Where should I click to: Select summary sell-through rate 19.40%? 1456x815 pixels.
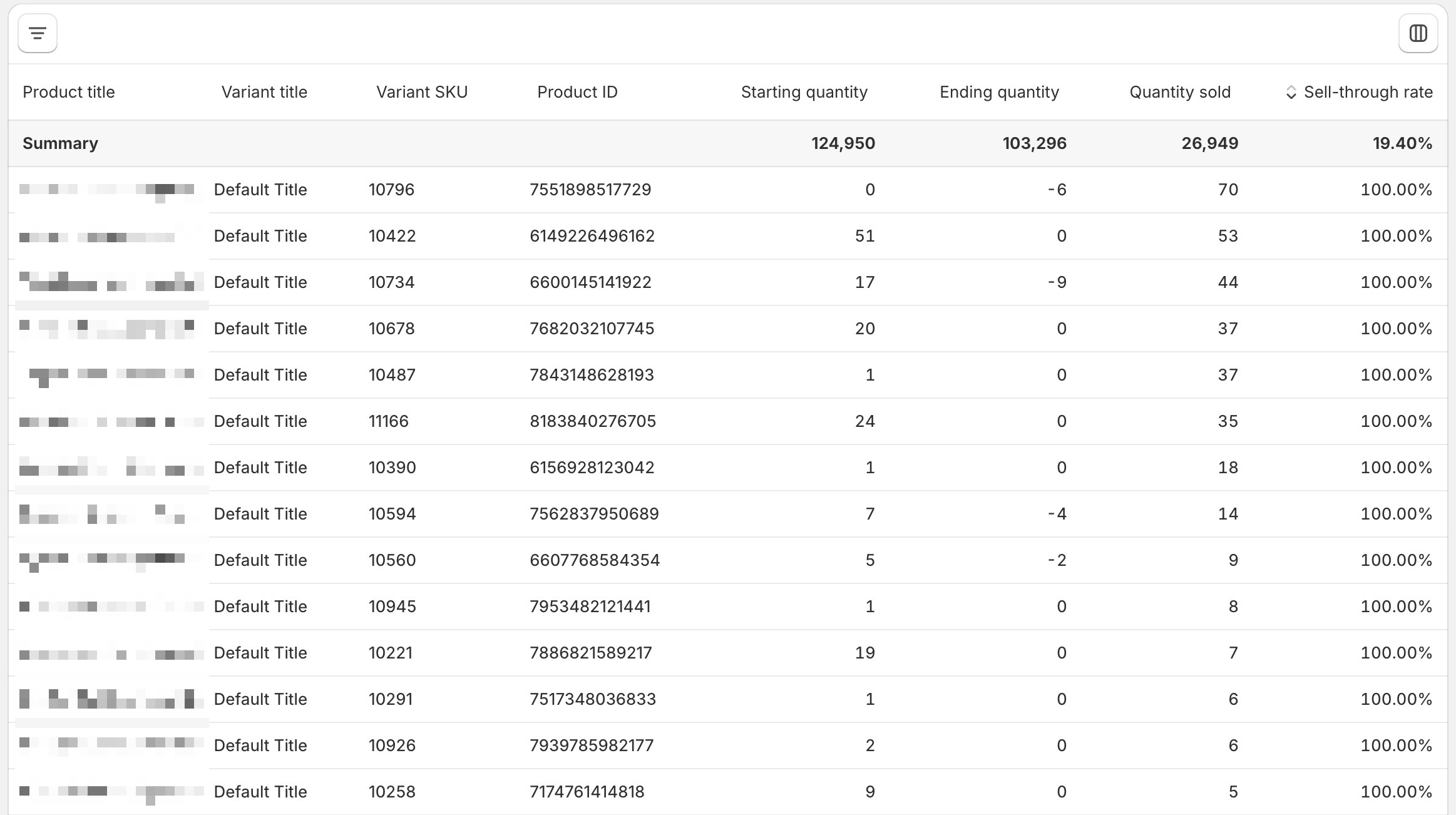click(x=1402, y=143)
